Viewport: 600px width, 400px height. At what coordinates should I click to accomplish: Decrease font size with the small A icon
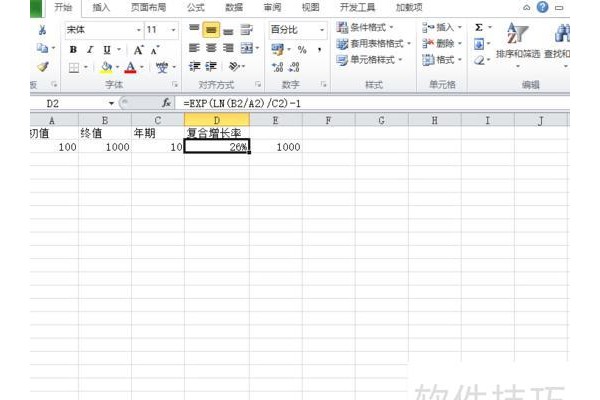click(x=155, y=50)
